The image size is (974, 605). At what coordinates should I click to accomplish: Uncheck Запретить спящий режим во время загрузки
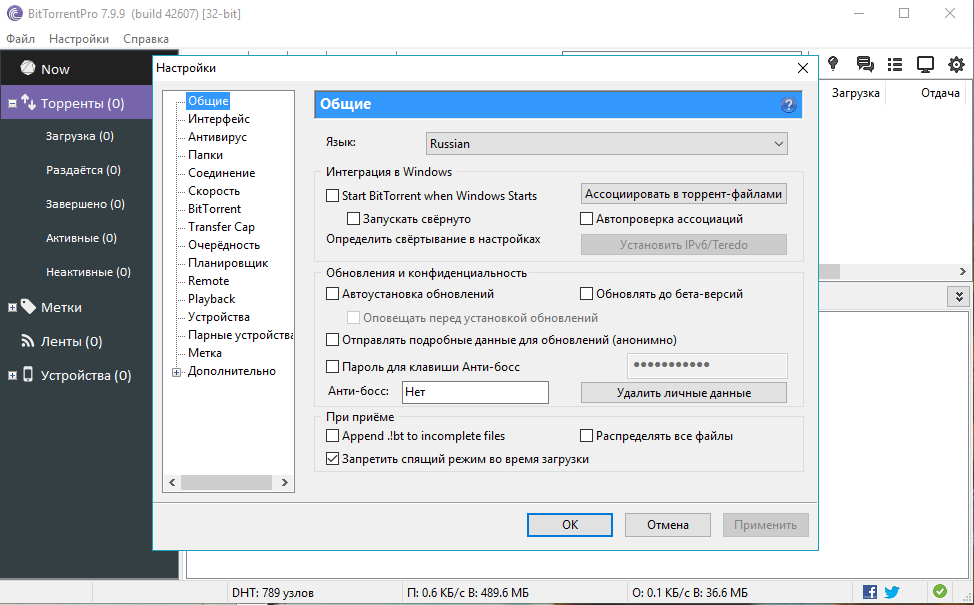click(333, 459)
